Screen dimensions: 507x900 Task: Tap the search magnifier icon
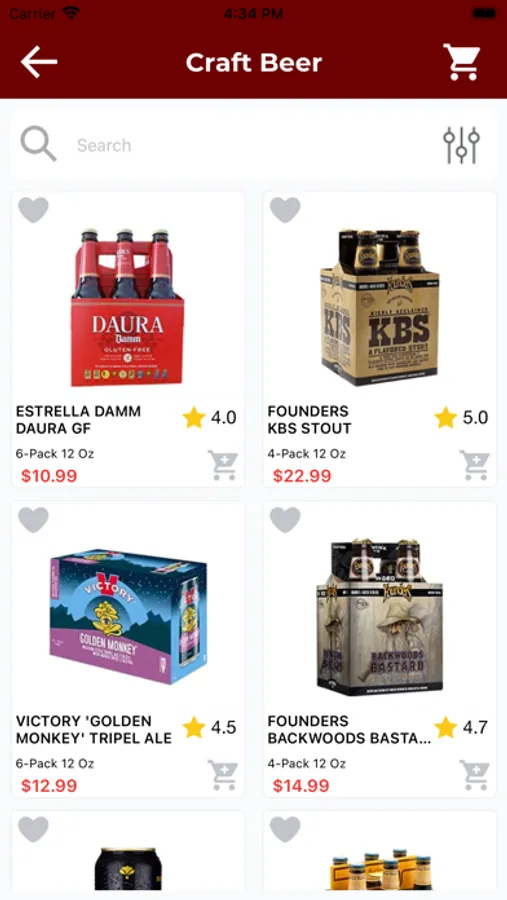pos(38,144)
